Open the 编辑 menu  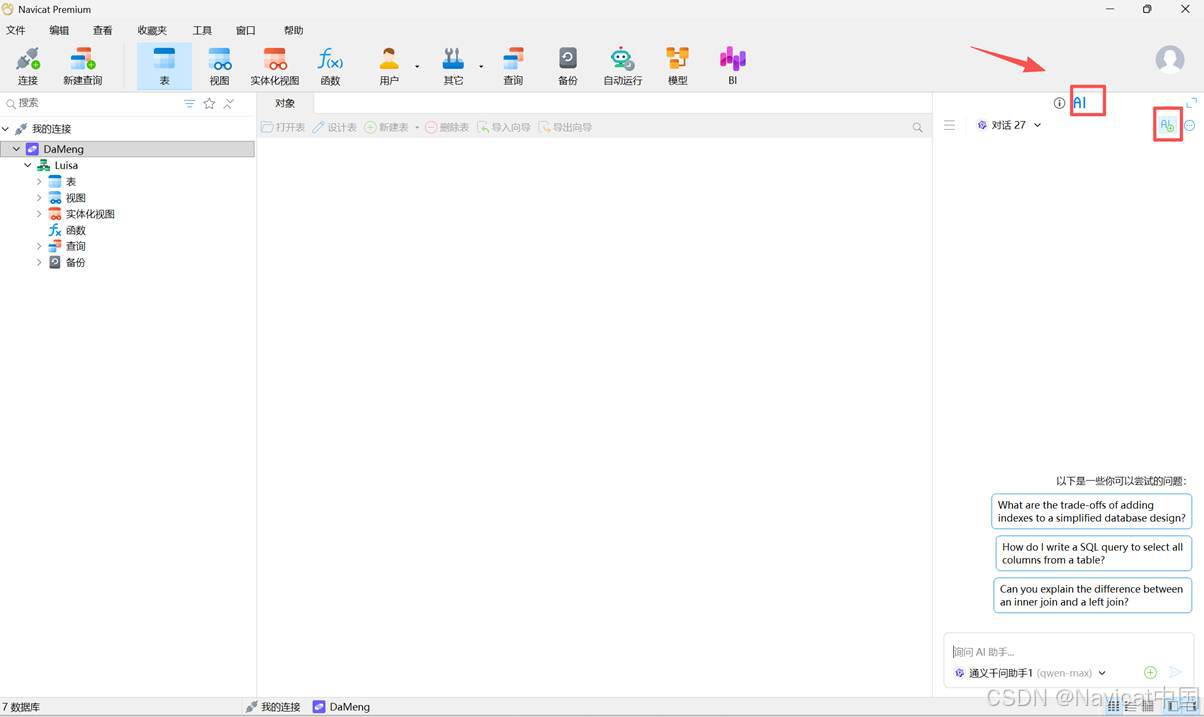tap(59, 31)
